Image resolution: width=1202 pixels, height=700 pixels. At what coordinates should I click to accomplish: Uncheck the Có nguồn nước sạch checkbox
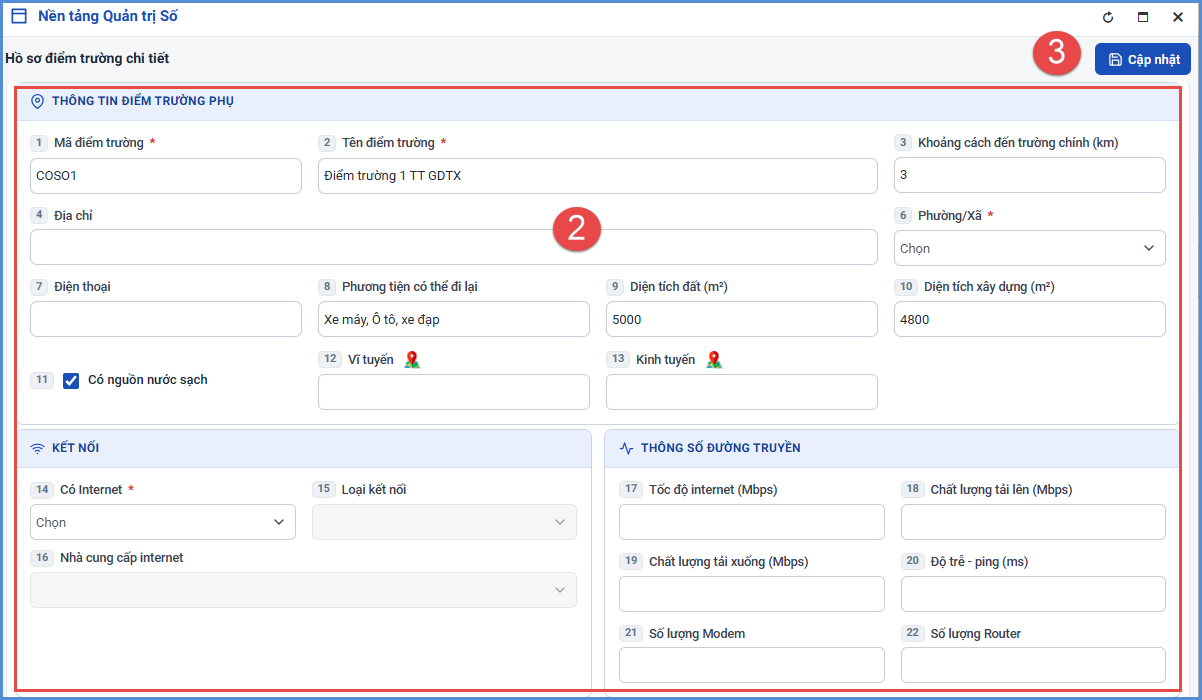[x=71, y=380]
